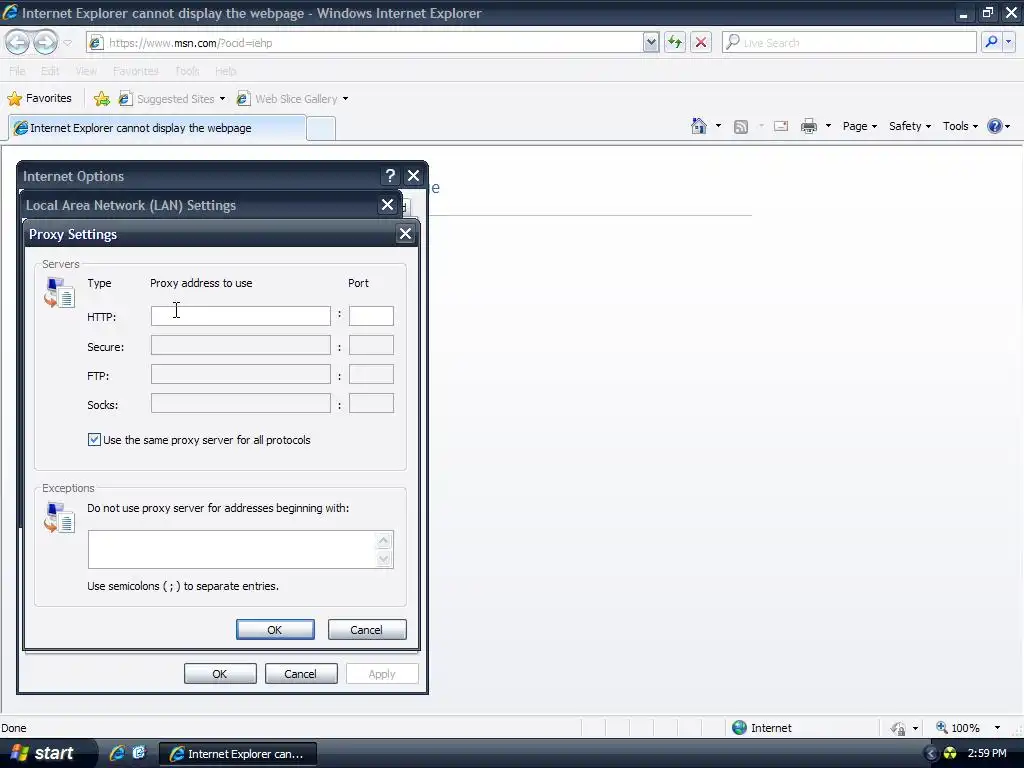Click the Home icon in command bar
Image resolution: width=1024 pixels, height=768 pixels.
coord(699,126)
